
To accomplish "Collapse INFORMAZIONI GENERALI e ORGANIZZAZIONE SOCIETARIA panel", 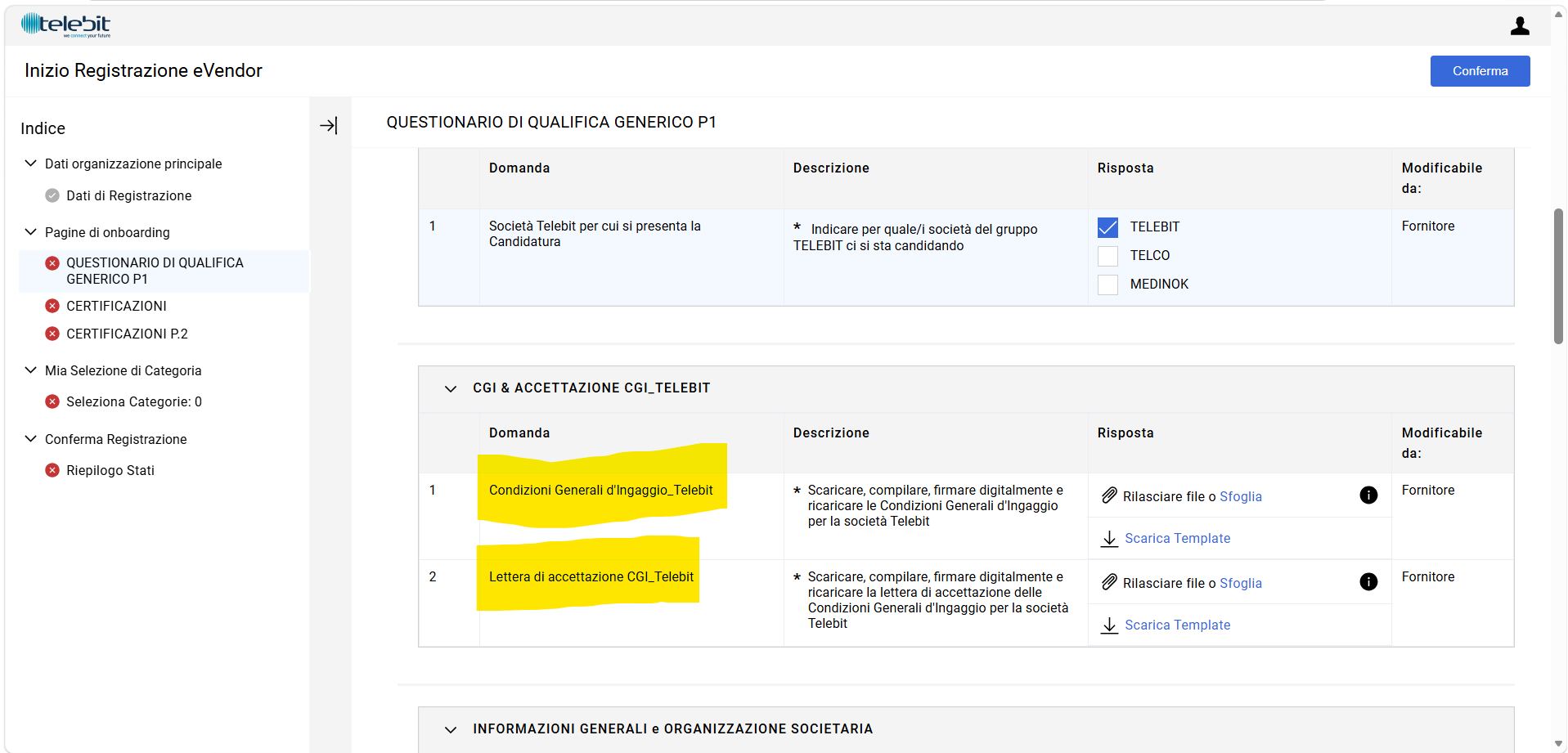I will [x=451, y=729].
